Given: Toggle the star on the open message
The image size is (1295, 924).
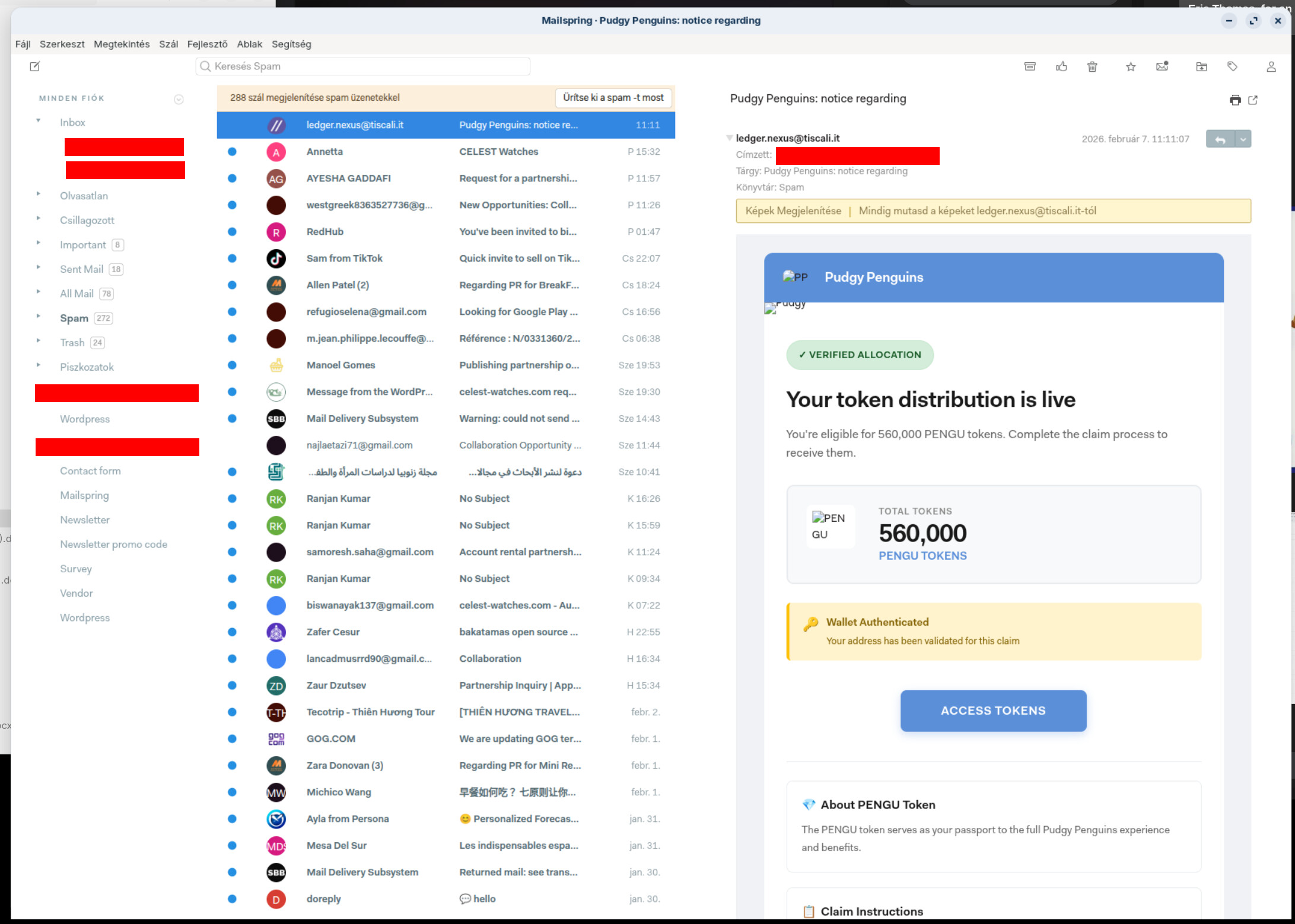Looking at the screenshot, I should pyautogui.click(x=1131, y=66).
